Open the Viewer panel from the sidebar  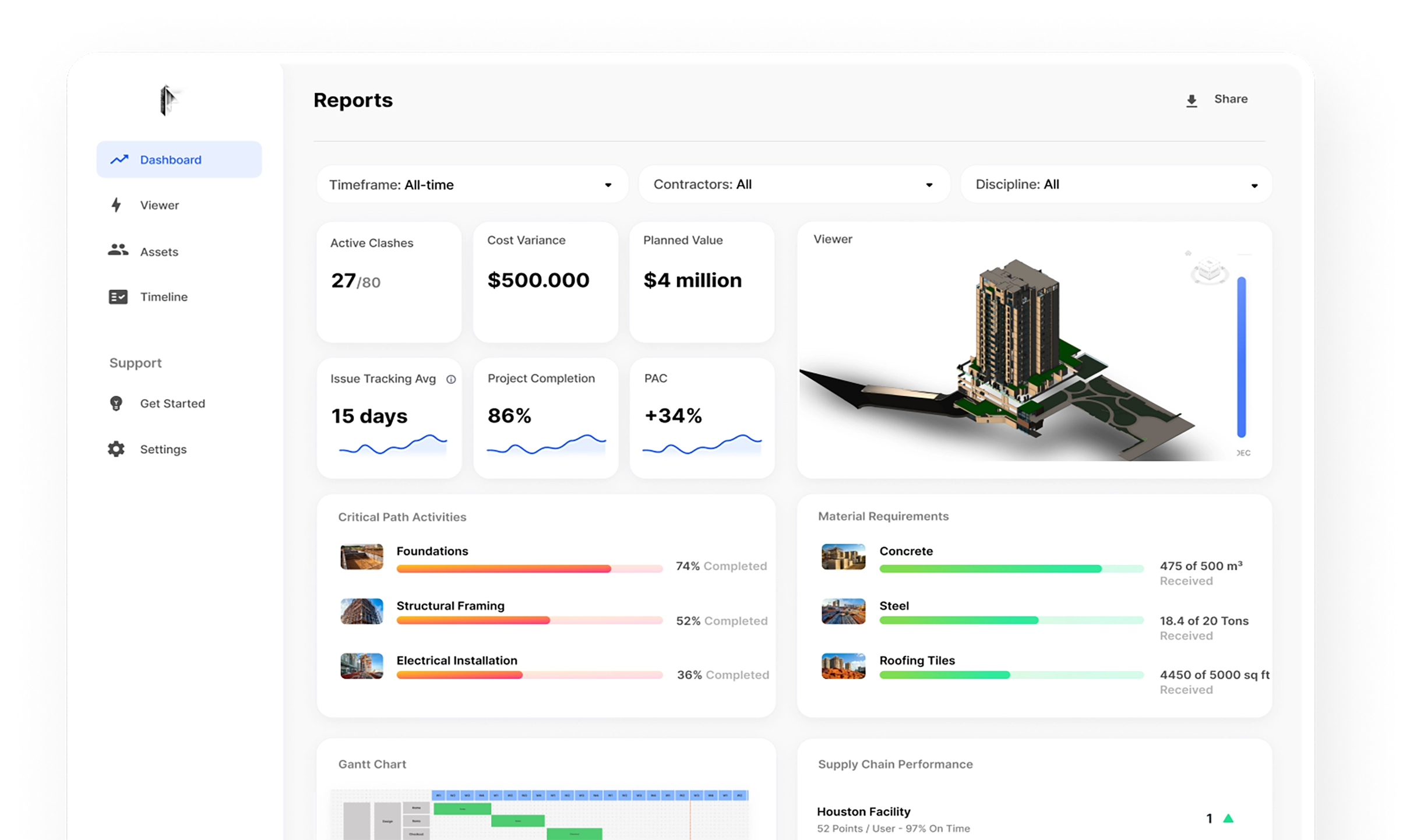pyautogui.click(x=158, y=205)
